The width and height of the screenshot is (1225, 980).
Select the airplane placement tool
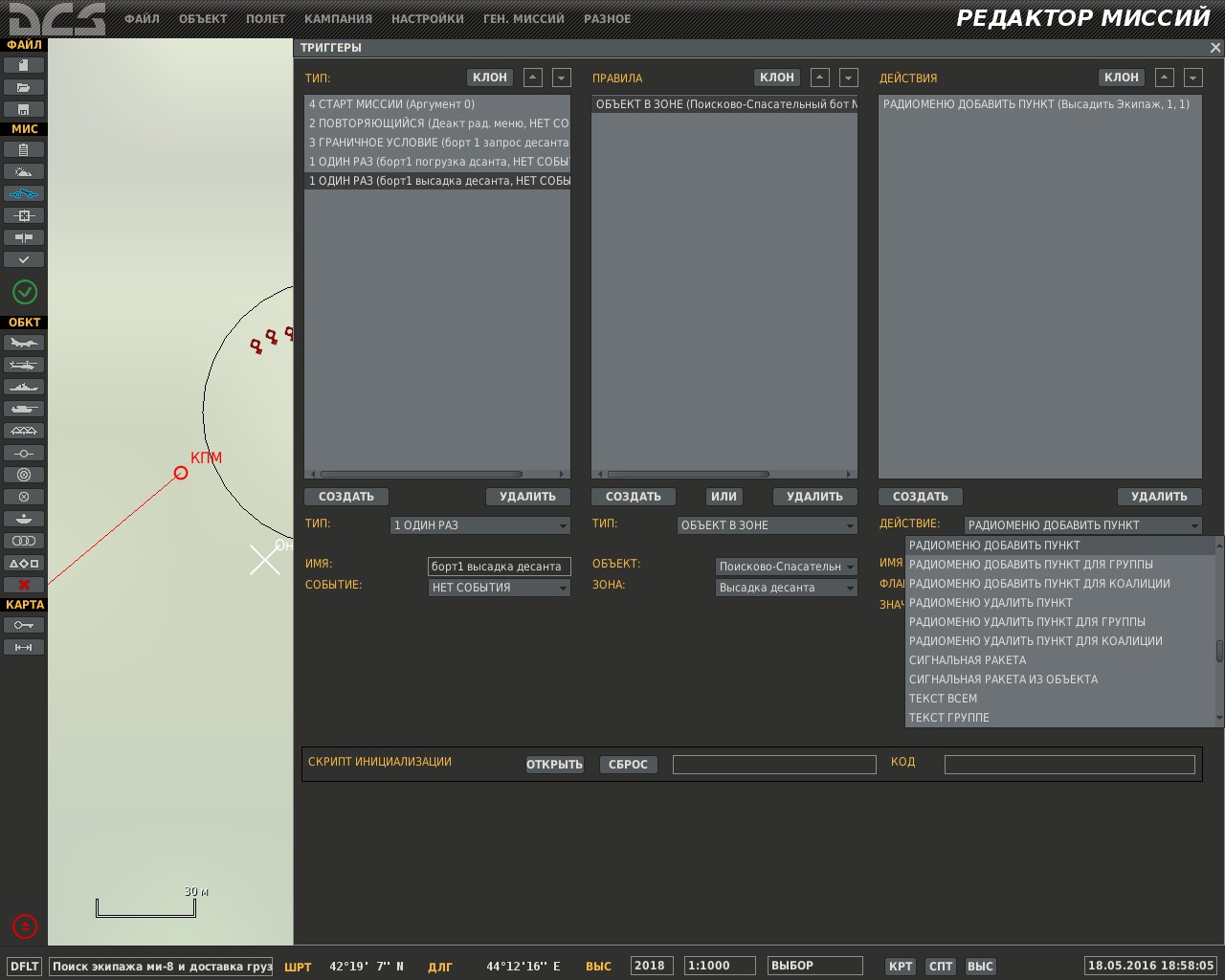click(x=24, y=343)
